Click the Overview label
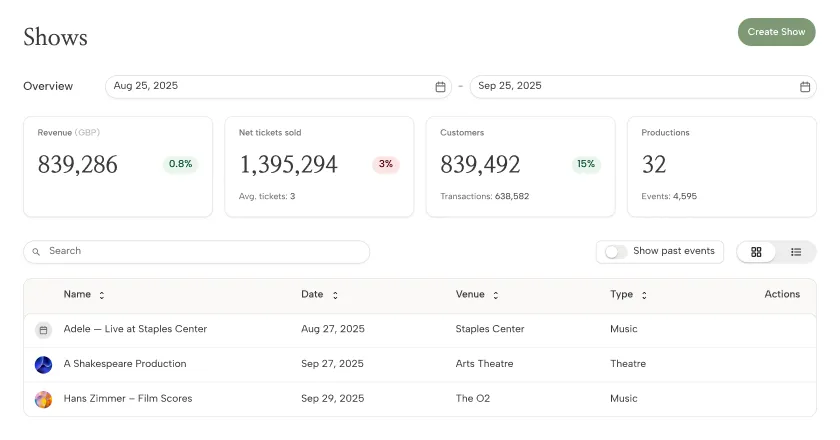The image size is (840, 440). point(48,86)
